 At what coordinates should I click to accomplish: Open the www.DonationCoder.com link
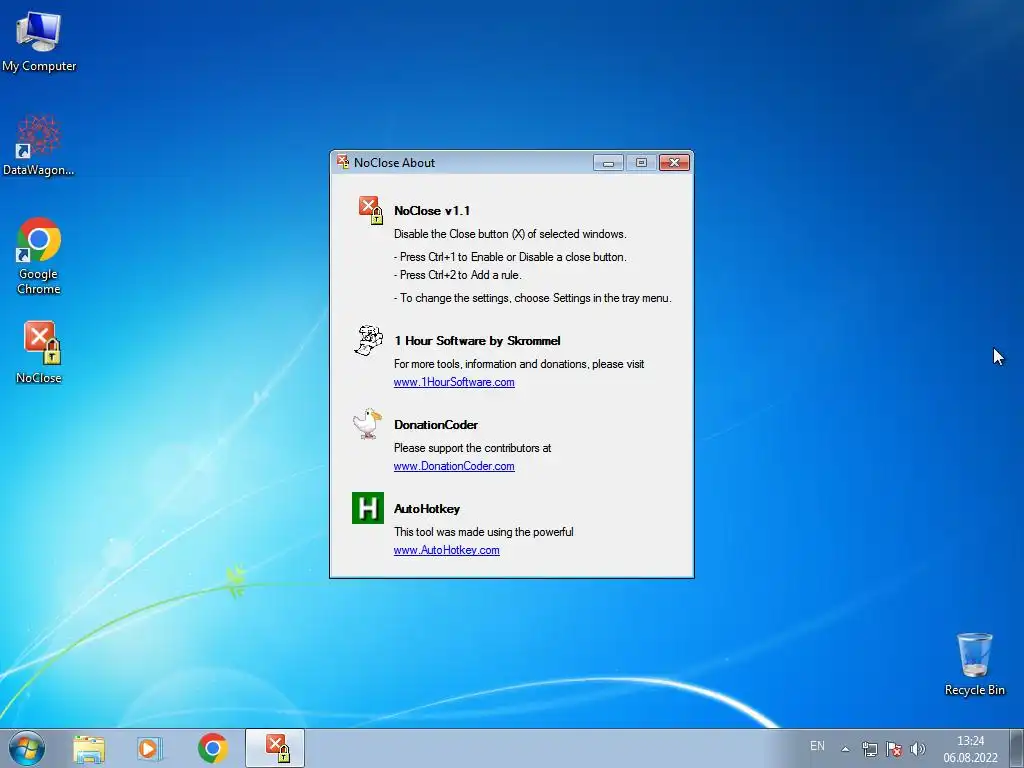pyautogui.click(x=454, y=466)
